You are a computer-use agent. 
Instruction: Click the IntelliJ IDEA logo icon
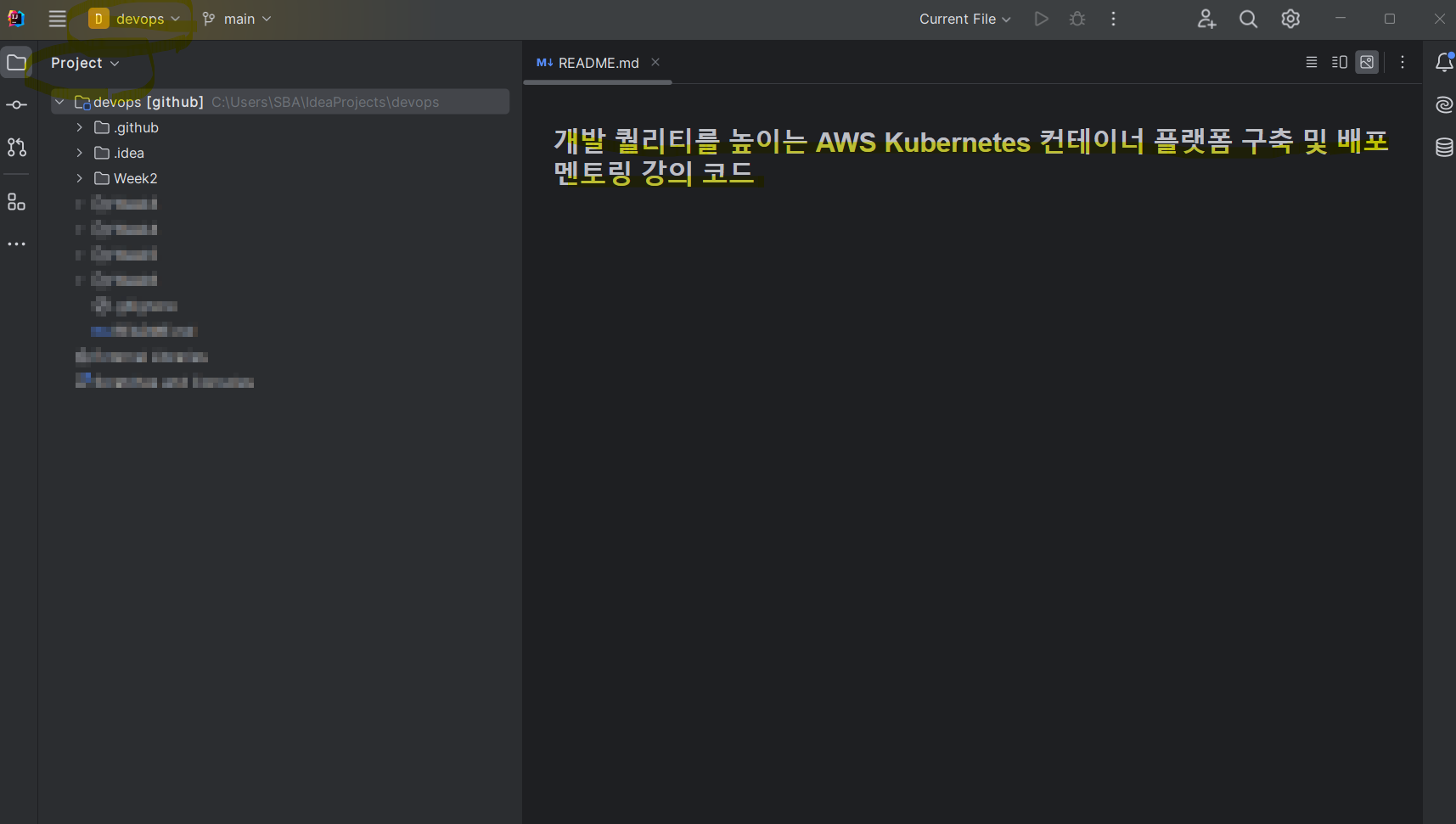15,19
